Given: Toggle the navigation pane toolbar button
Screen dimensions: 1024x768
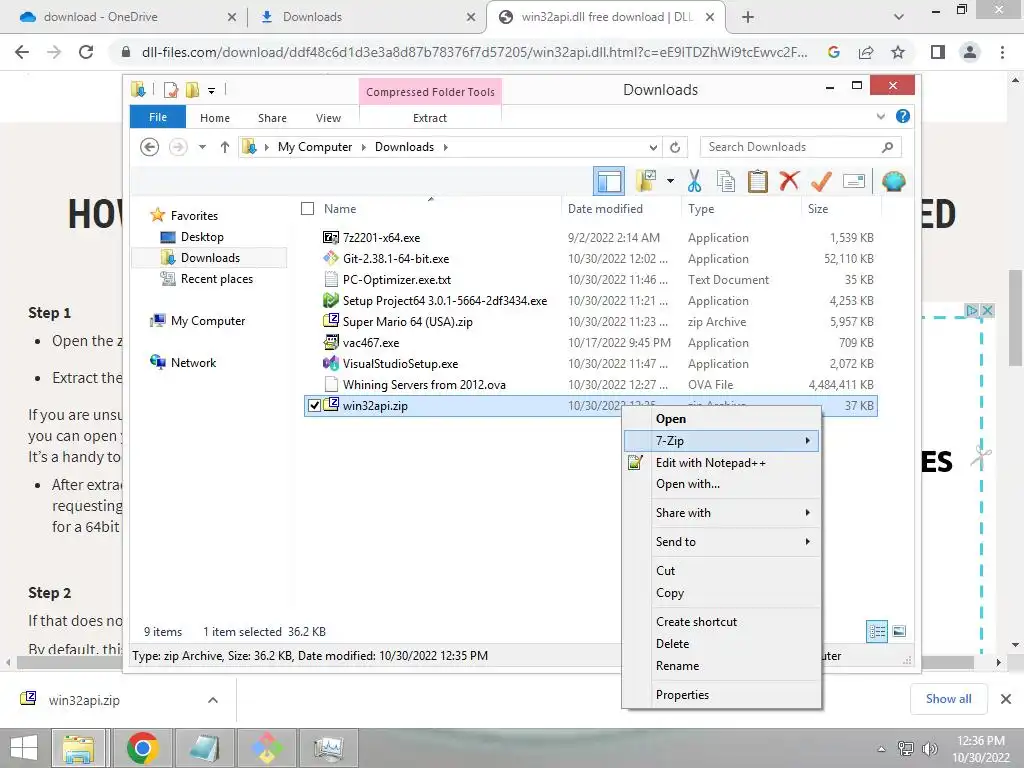Looking at the screenshot, I should (609, 182).
